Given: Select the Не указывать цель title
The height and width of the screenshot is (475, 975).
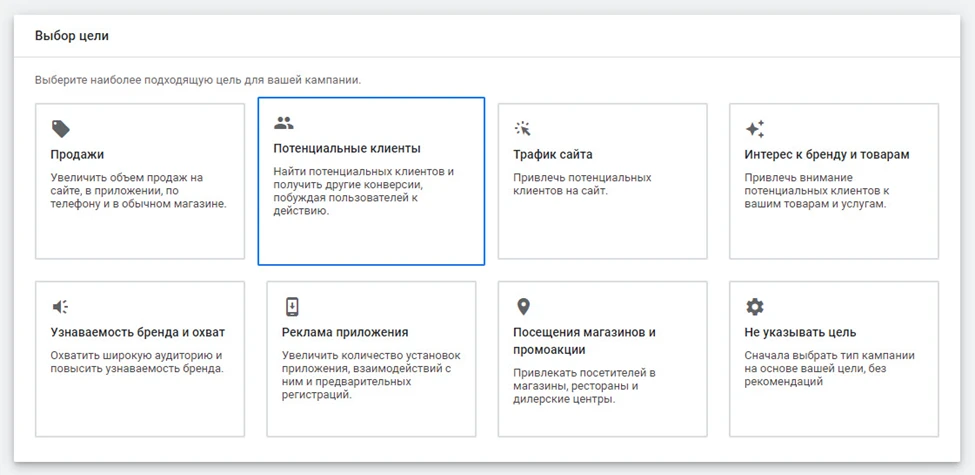Looking at the screenshot, I should pos(800,332).
